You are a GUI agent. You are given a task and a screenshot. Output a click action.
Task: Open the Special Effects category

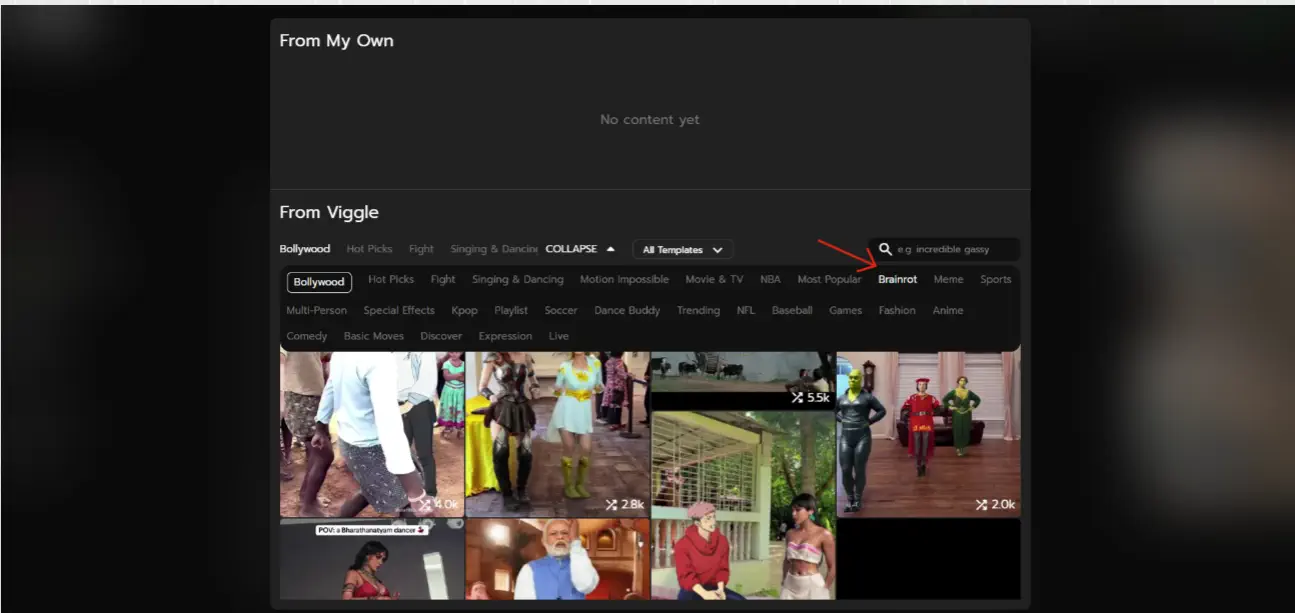(399, 310)
